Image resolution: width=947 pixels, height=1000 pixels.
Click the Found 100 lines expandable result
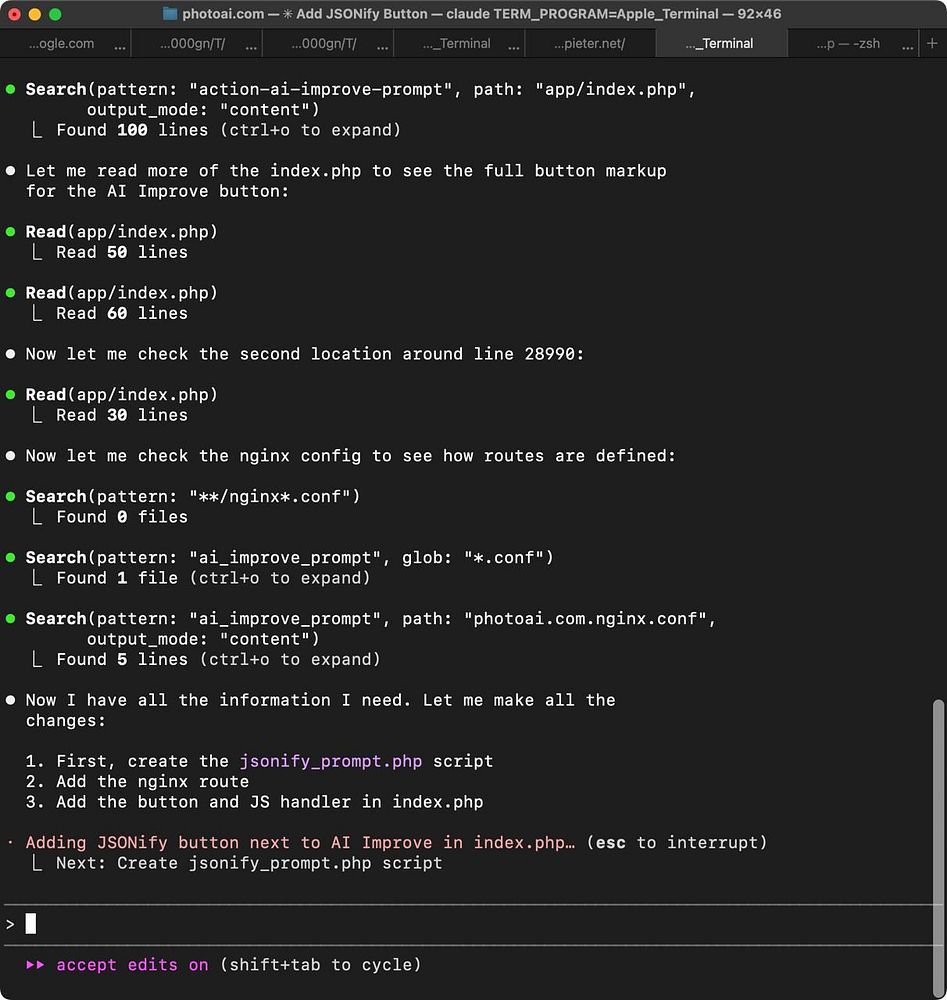(228, 130)
